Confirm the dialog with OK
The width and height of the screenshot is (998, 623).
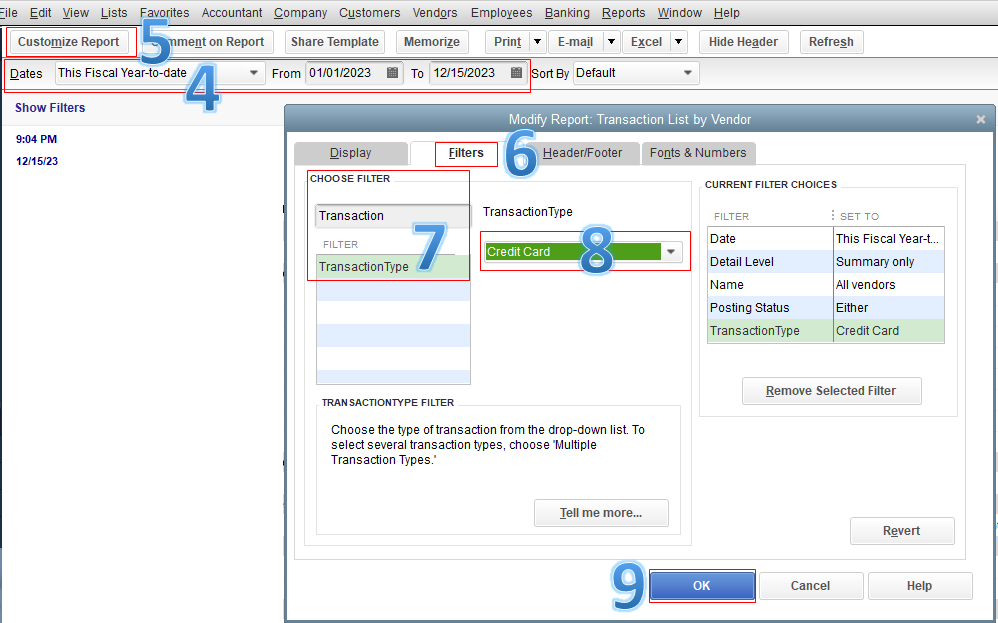point(702,585)
